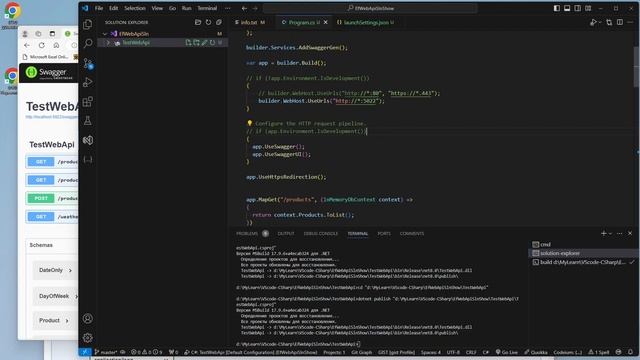This screenshot has height=360, width=640.
Task: Toggle the secondary sidebar layout icon
Action: (578, 8)
